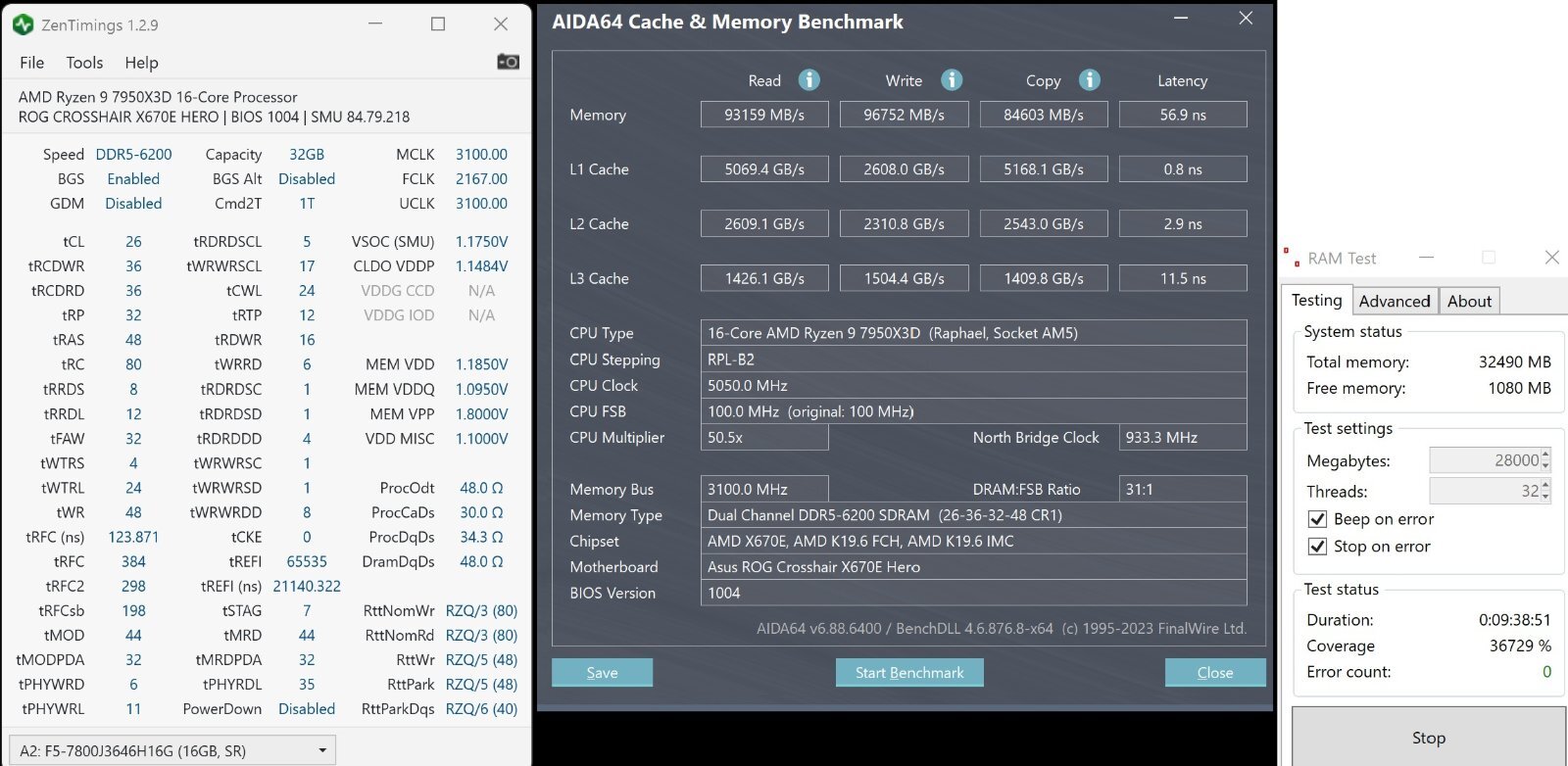1568x766 pixels.
Task: Close the RAM Test window
Action: pyautogui.click(x=1552, y=258)
